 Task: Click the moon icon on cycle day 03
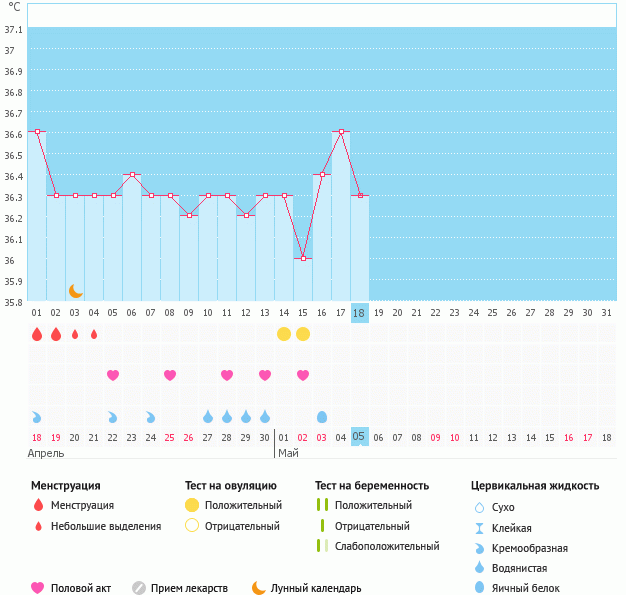point(75,291)
